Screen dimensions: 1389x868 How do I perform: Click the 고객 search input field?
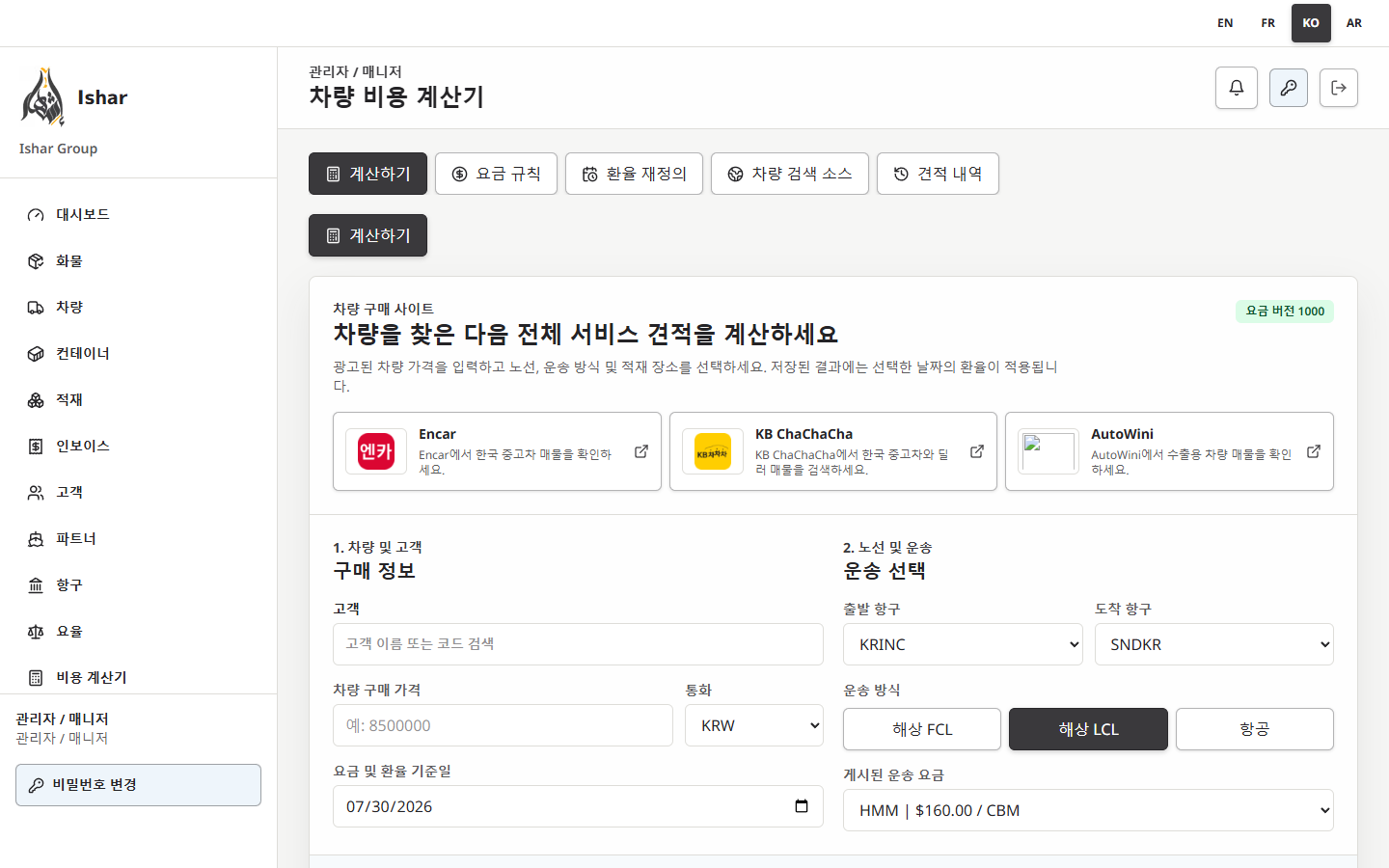tap(578, 644)
